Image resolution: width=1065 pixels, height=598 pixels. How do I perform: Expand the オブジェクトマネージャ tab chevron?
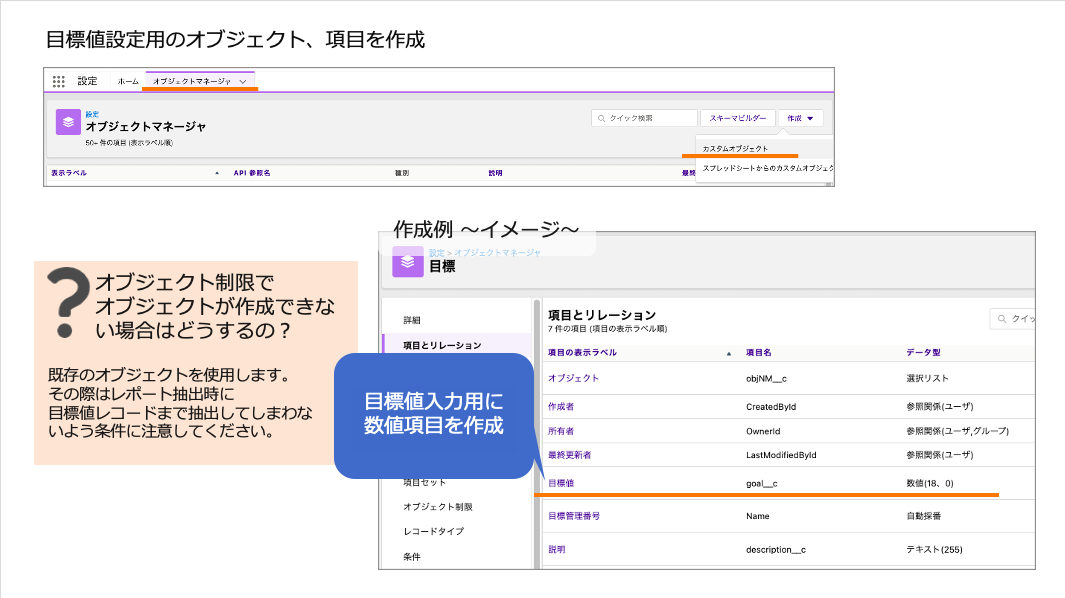(242, 82)
